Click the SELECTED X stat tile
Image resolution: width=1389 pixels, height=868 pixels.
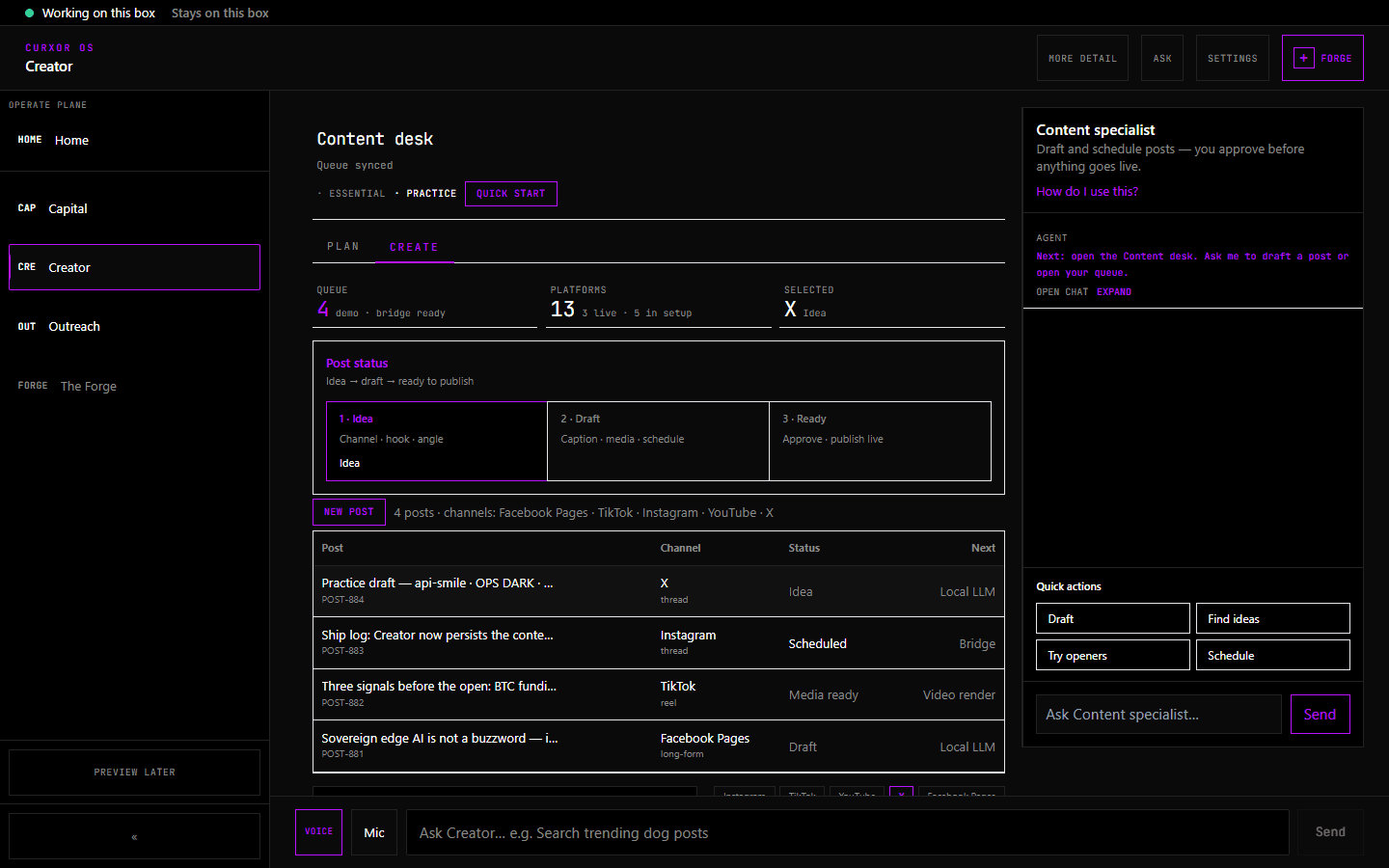click(892, 303)
